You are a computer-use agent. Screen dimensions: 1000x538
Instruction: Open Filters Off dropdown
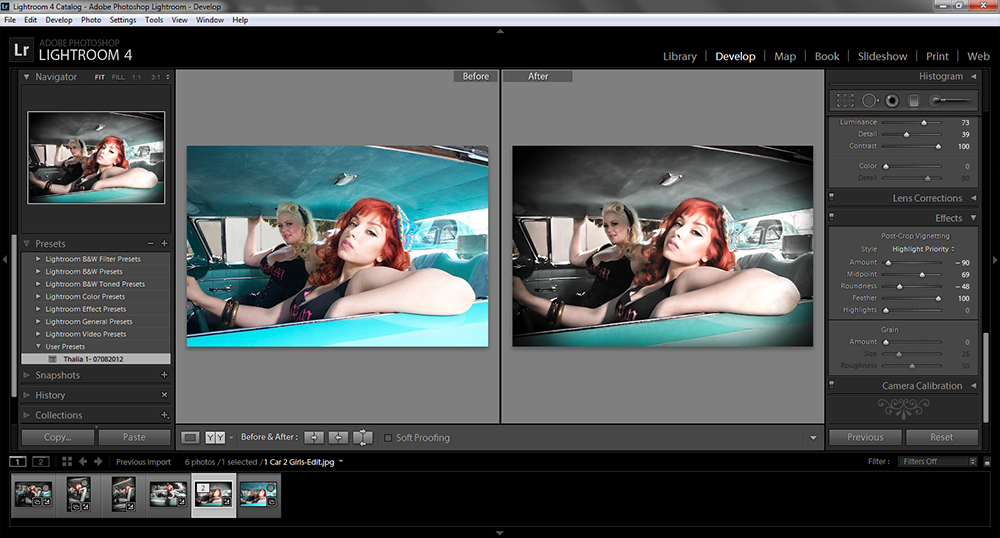(937, 462)
